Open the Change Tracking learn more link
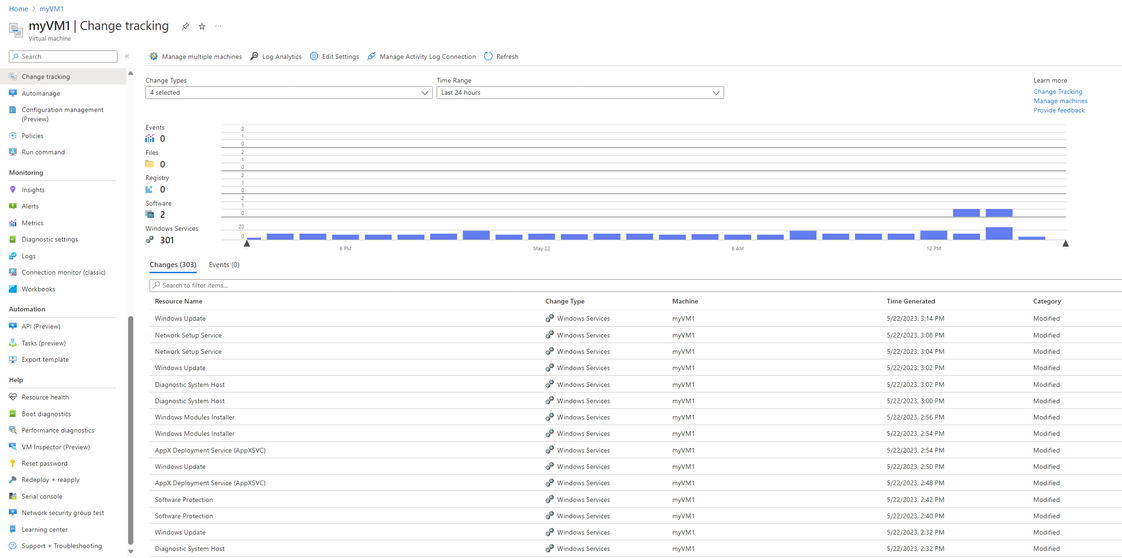The image size is (1122, 558). [x=1058, y=92]
